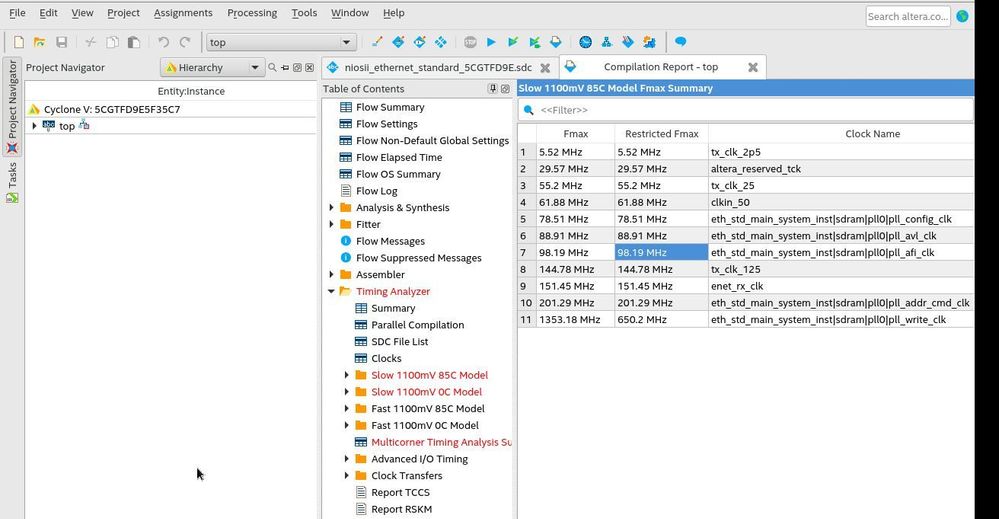The width and height of the screenshot is (999, 519).
Task: Click the Start Compilation play icon
Action: pos(491,42)
